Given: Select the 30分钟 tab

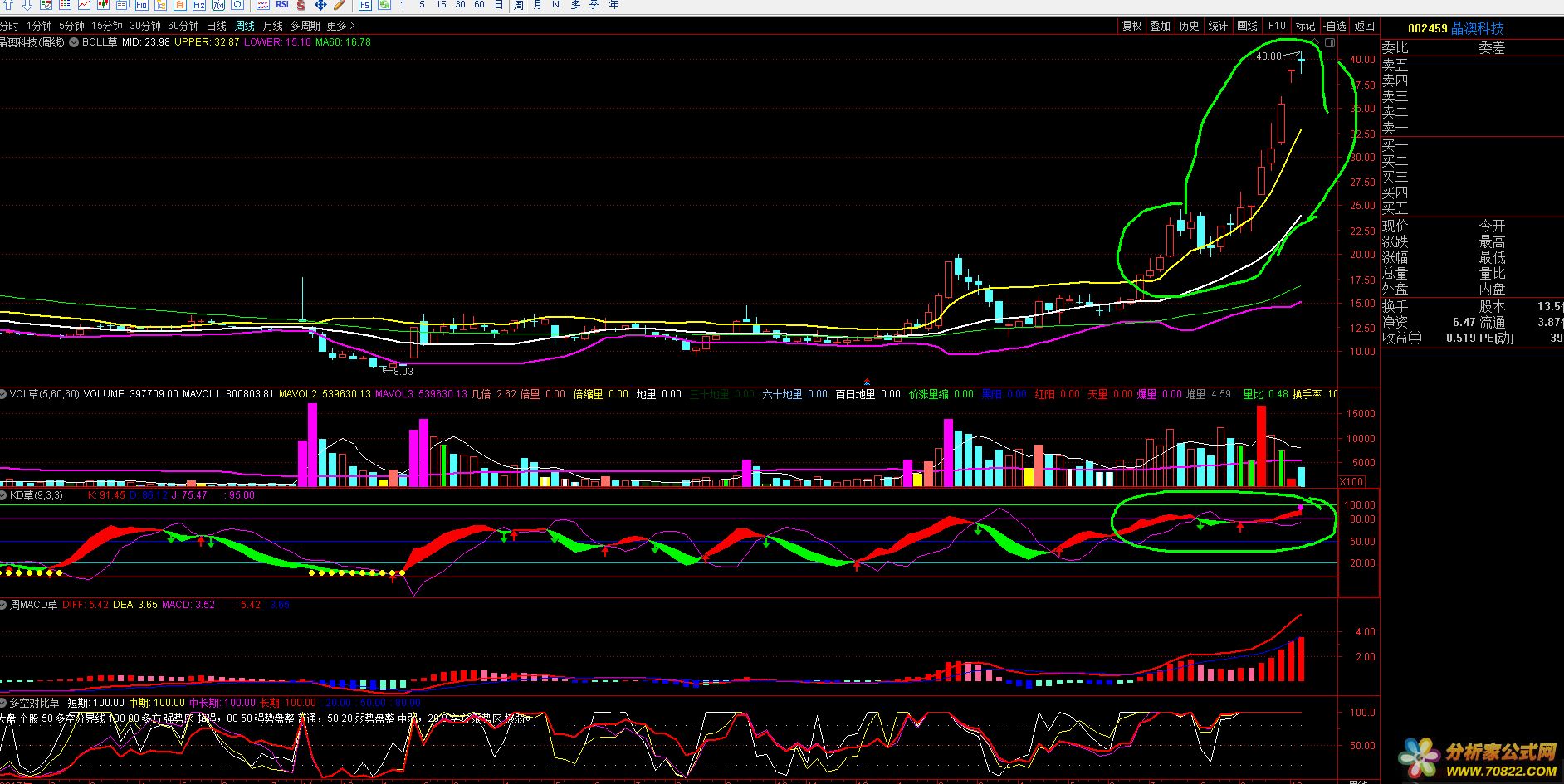Looking at the screenshot, I should click(145, 27).
